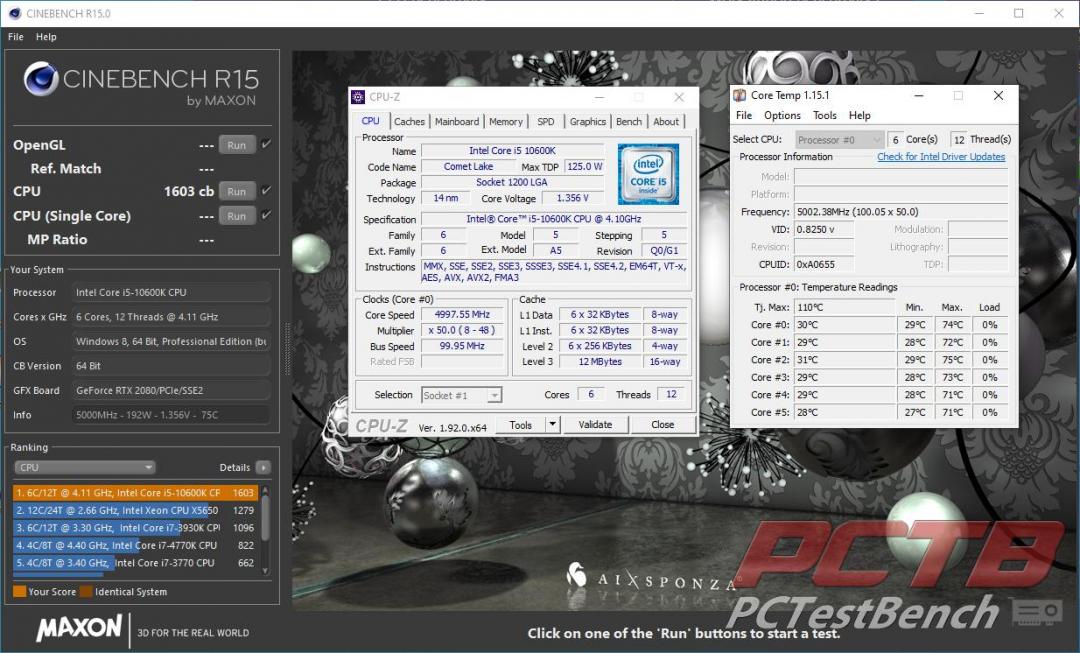Open Check for Intel Driver Updates link
This screenshot has width=1080, height=653.
coord(941,157)
